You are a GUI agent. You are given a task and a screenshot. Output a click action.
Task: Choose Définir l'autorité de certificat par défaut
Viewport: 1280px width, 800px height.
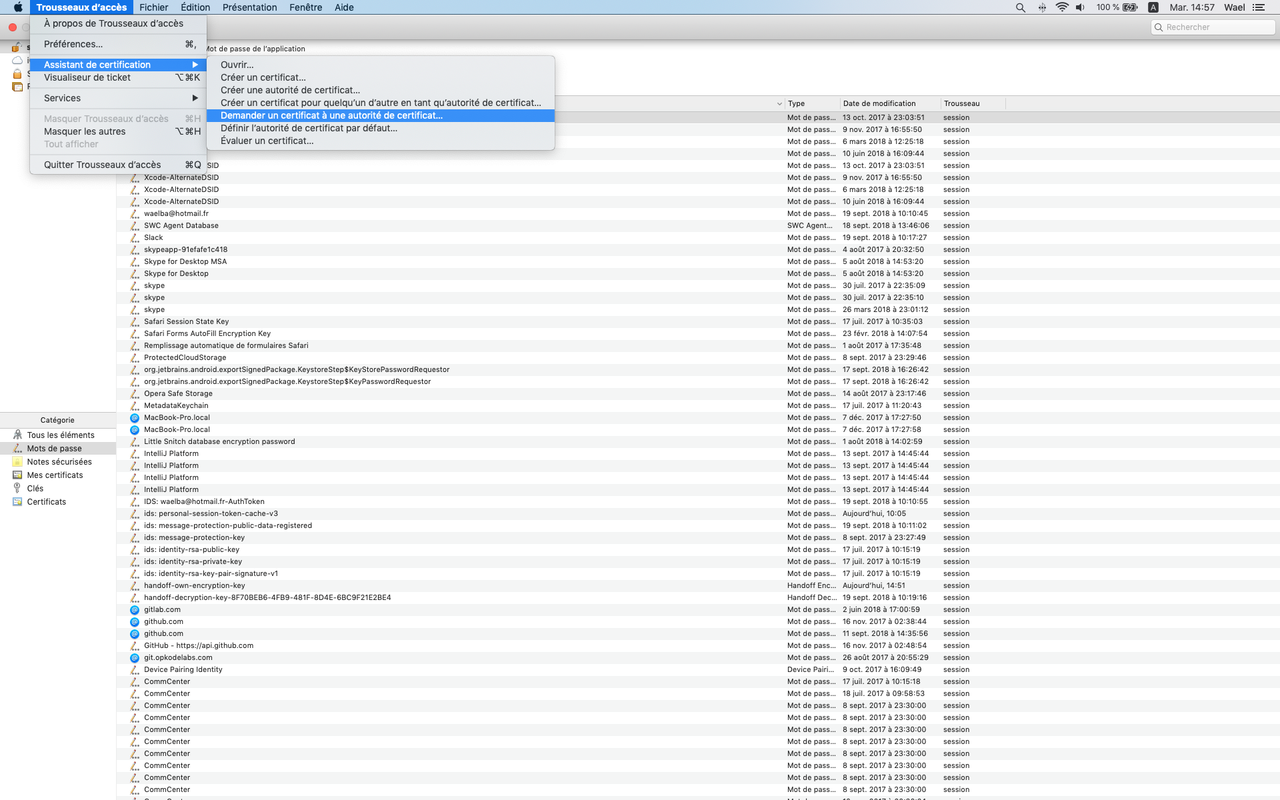pos(380,128)
